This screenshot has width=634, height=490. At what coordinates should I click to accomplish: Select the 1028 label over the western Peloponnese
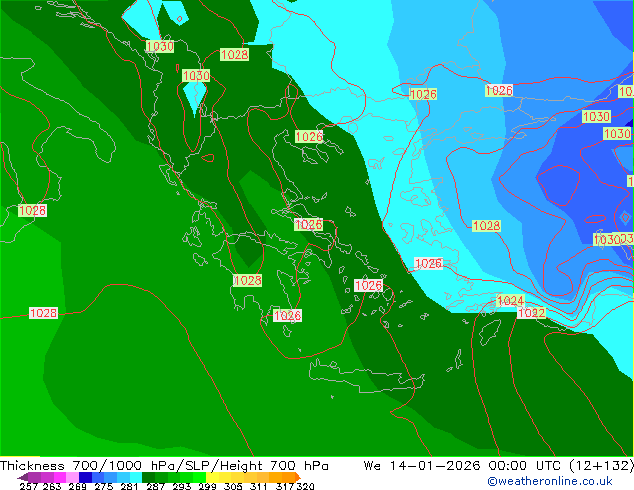coord(247,280)
